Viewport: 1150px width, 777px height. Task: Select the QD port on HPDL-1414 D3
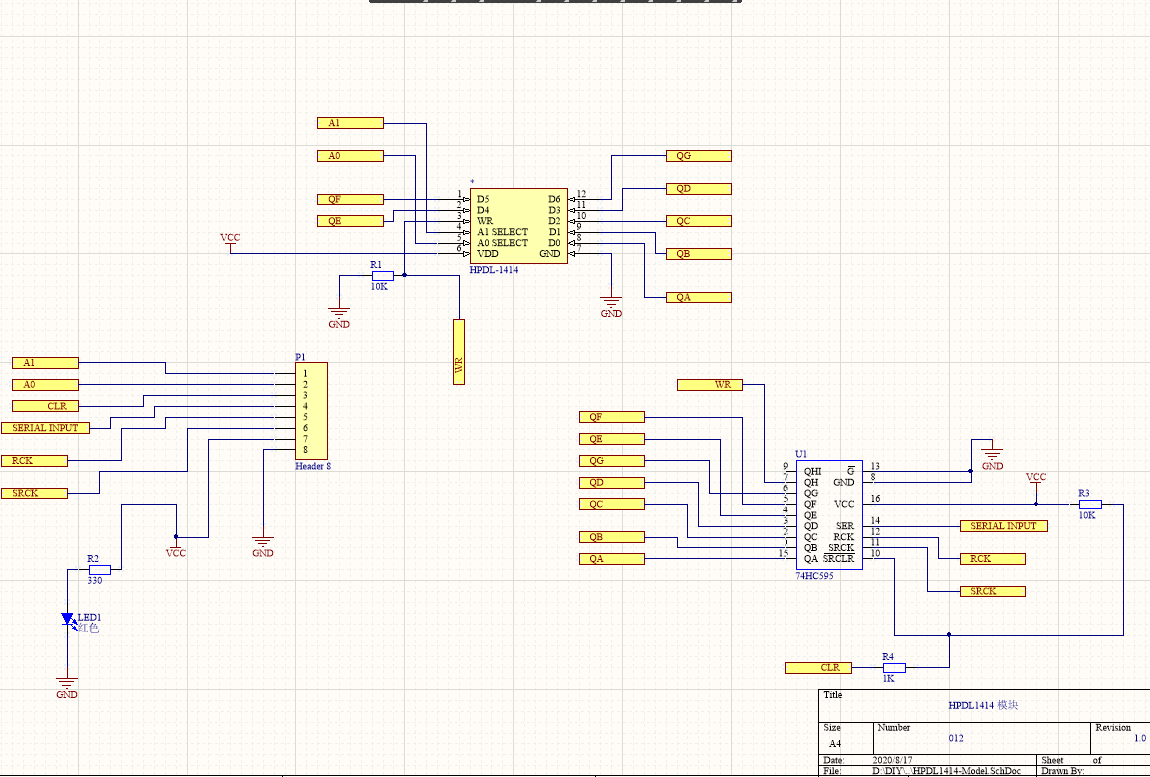tap(699, 189)
